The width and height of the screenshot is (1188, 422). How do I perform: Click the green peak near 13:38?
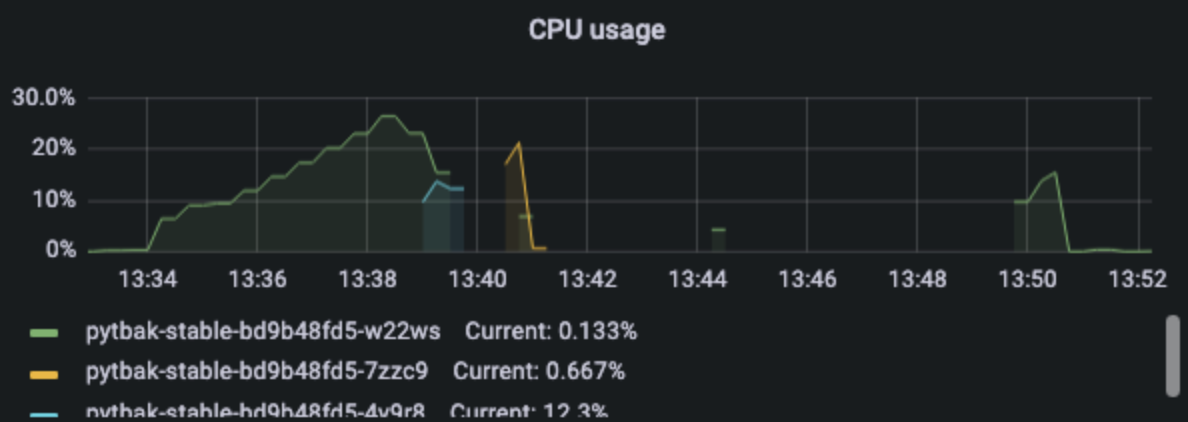tap(388, 117)
